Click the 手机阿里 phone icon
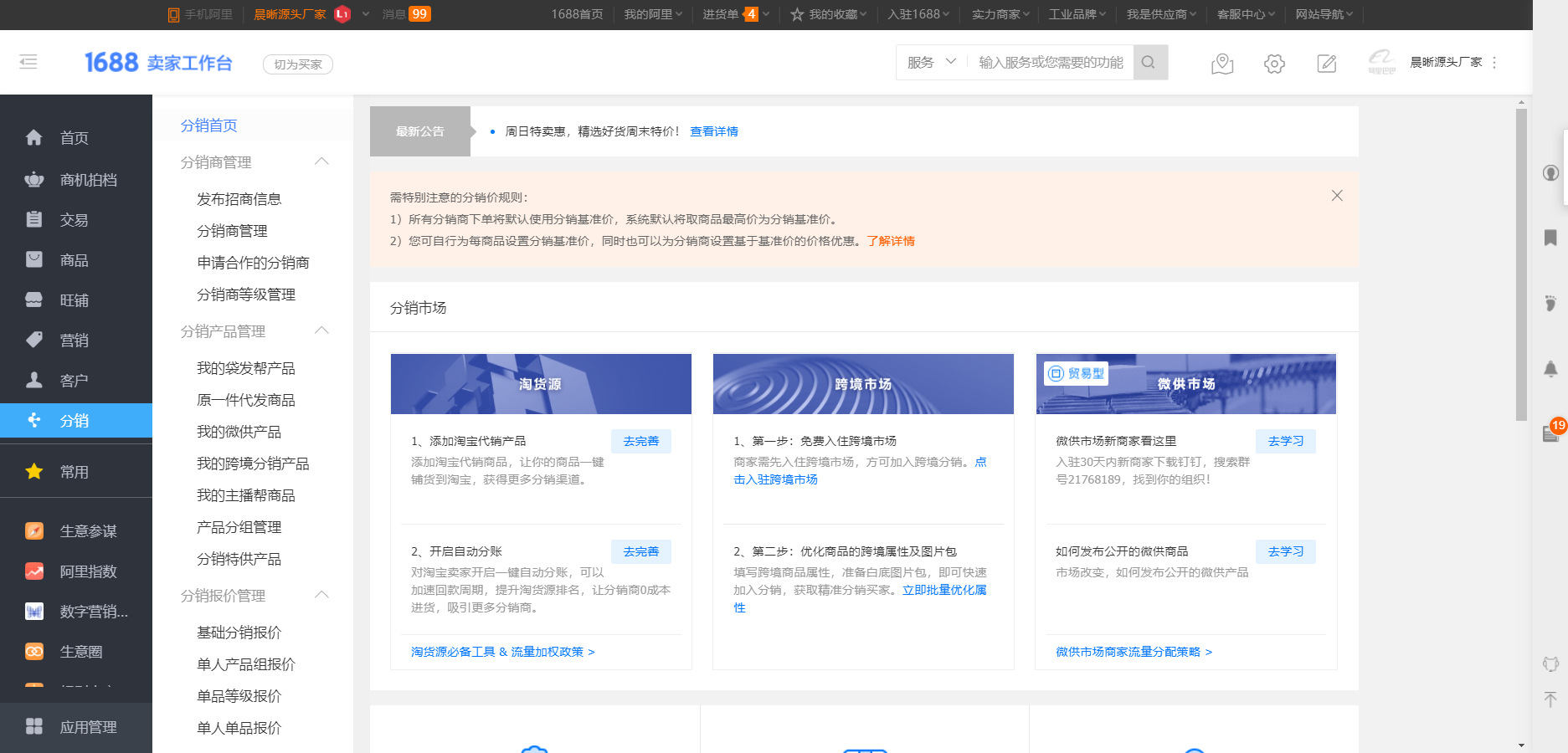The image size is (1568, 753). point(174,14)
